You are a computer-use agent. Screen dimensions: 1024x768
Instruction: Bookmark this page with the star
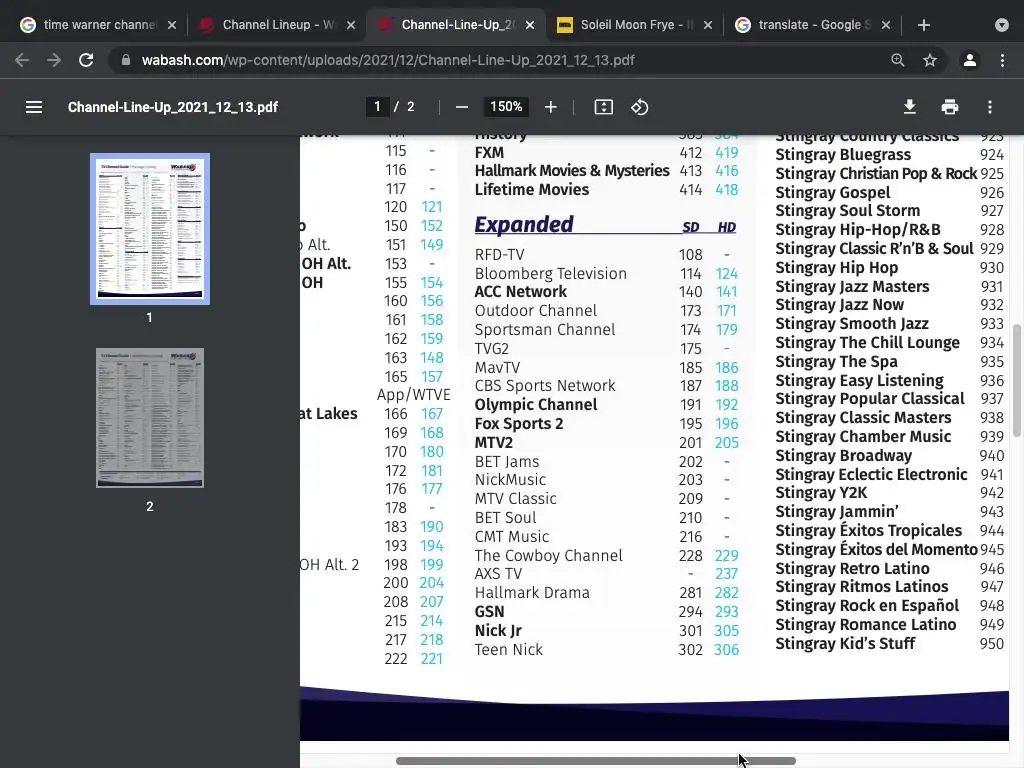point(930,60)
